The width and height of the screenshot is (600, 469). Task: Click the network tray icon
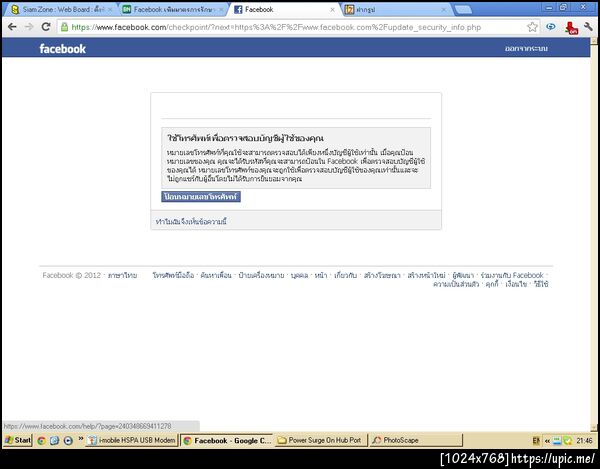pyautogui.click(x=557, y=441)
